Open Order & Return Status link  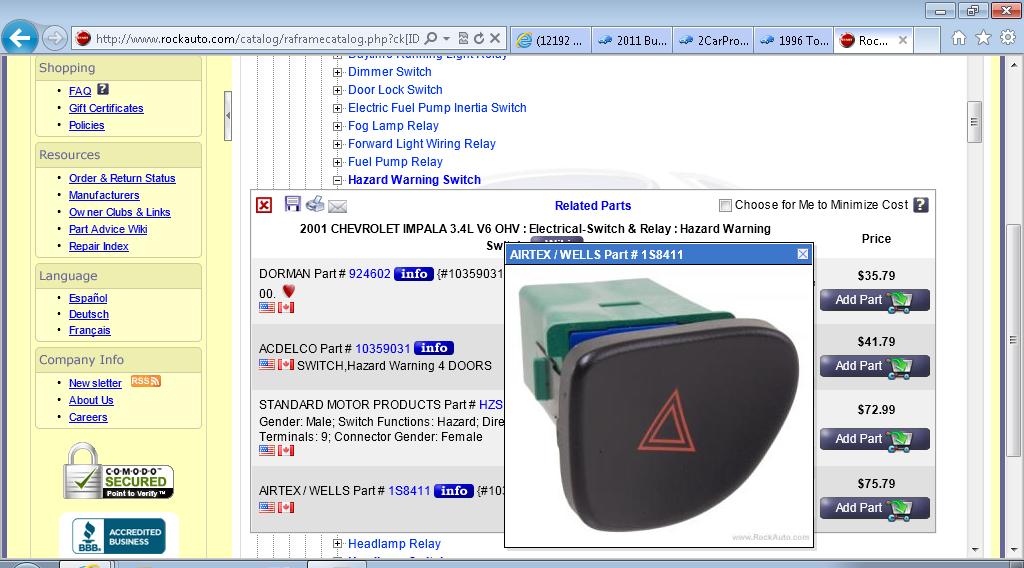[122, 178]
